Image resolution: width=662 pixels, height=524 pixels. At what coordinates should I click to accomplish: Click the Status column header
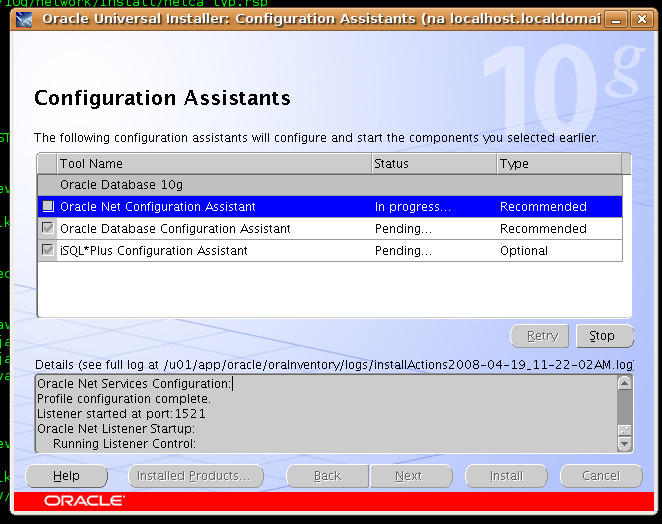434,164
